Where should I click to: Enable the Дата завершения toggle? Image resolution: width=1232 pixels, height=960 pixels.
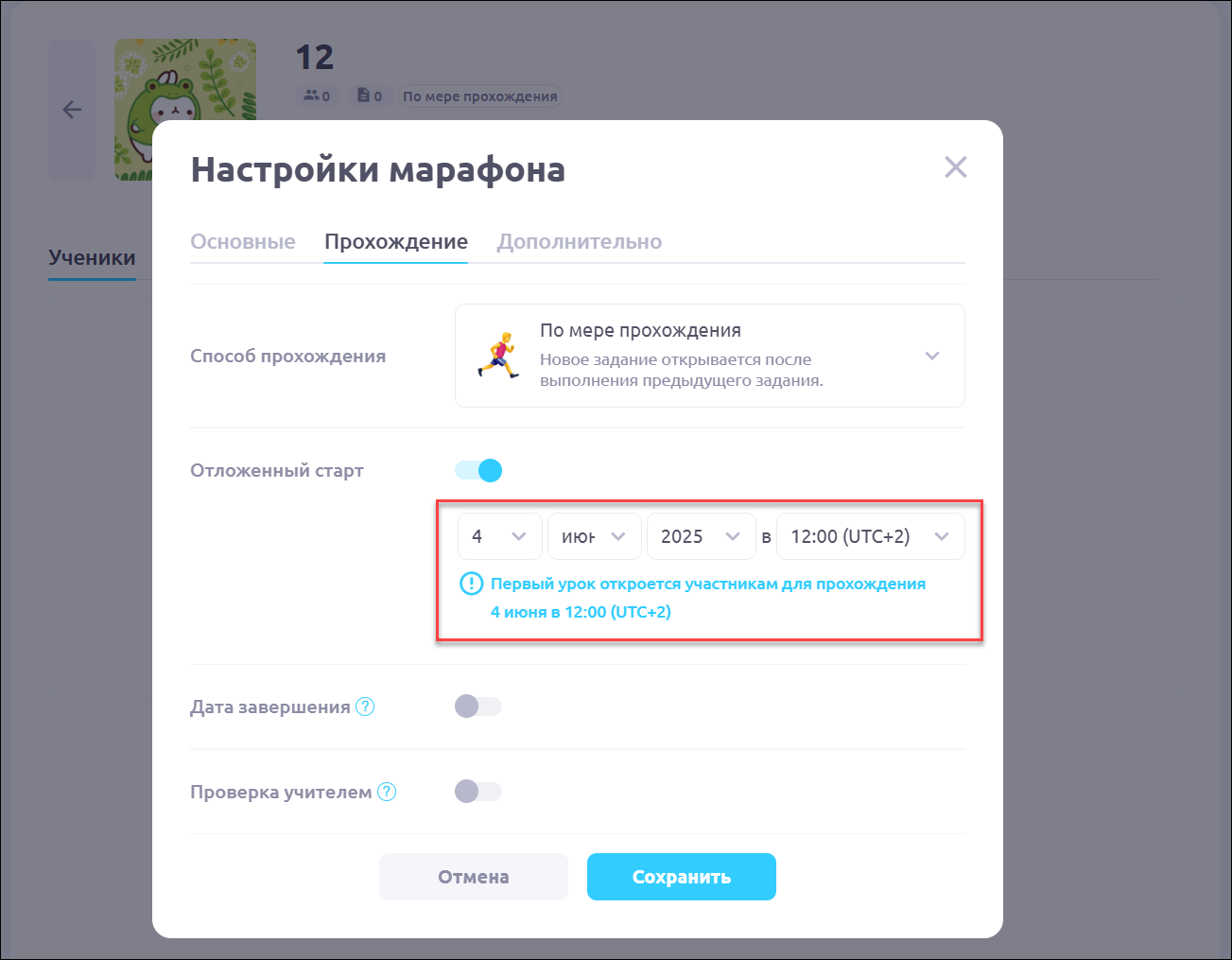(x=478, y=707)
